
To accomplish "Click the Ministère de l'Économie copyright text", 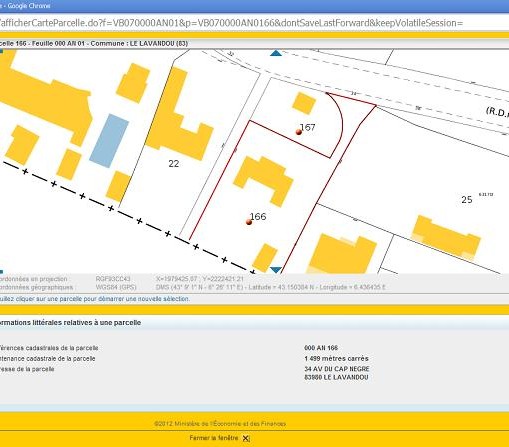I will coord(220,424).
